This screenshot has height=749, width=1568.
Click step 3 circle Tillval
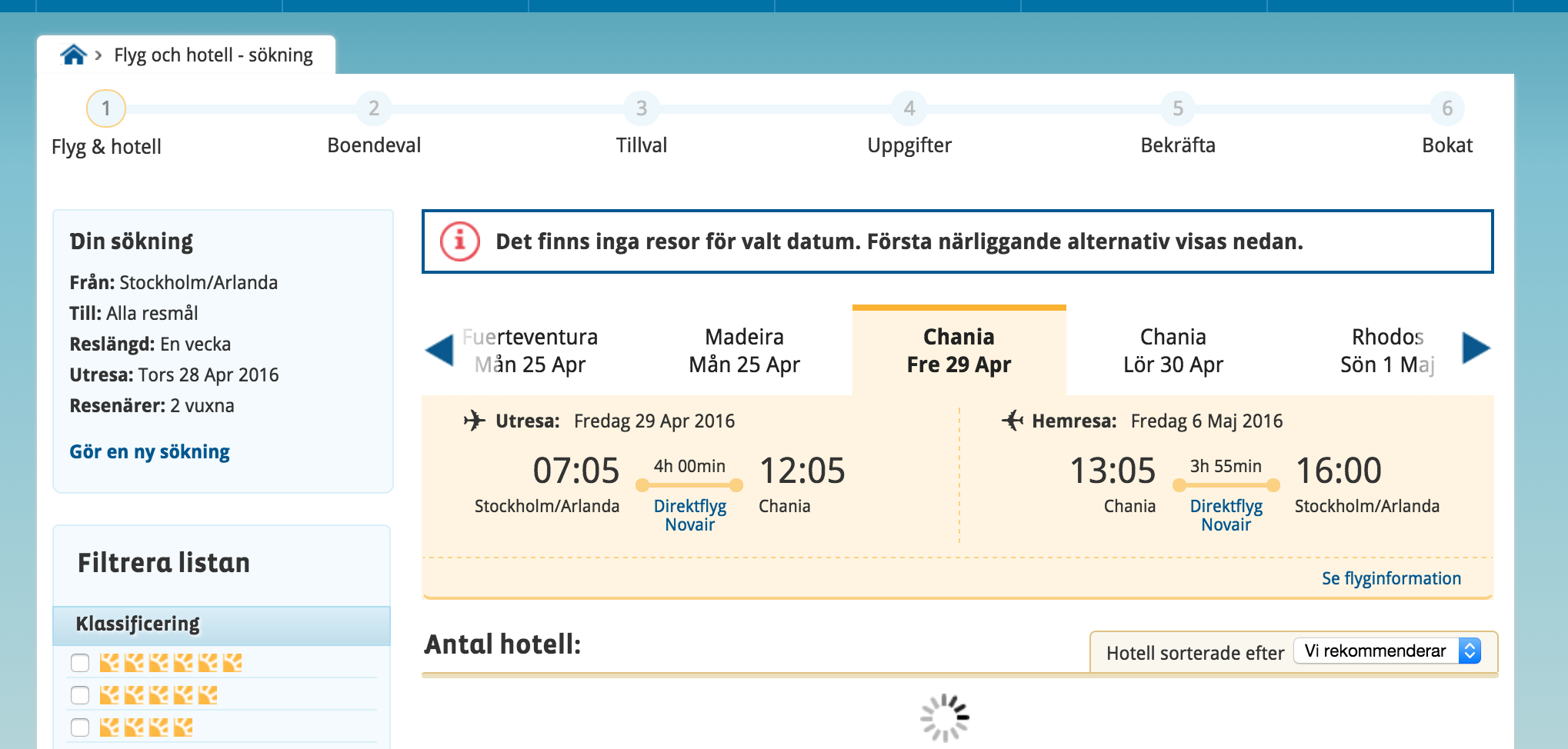[641, 108]
